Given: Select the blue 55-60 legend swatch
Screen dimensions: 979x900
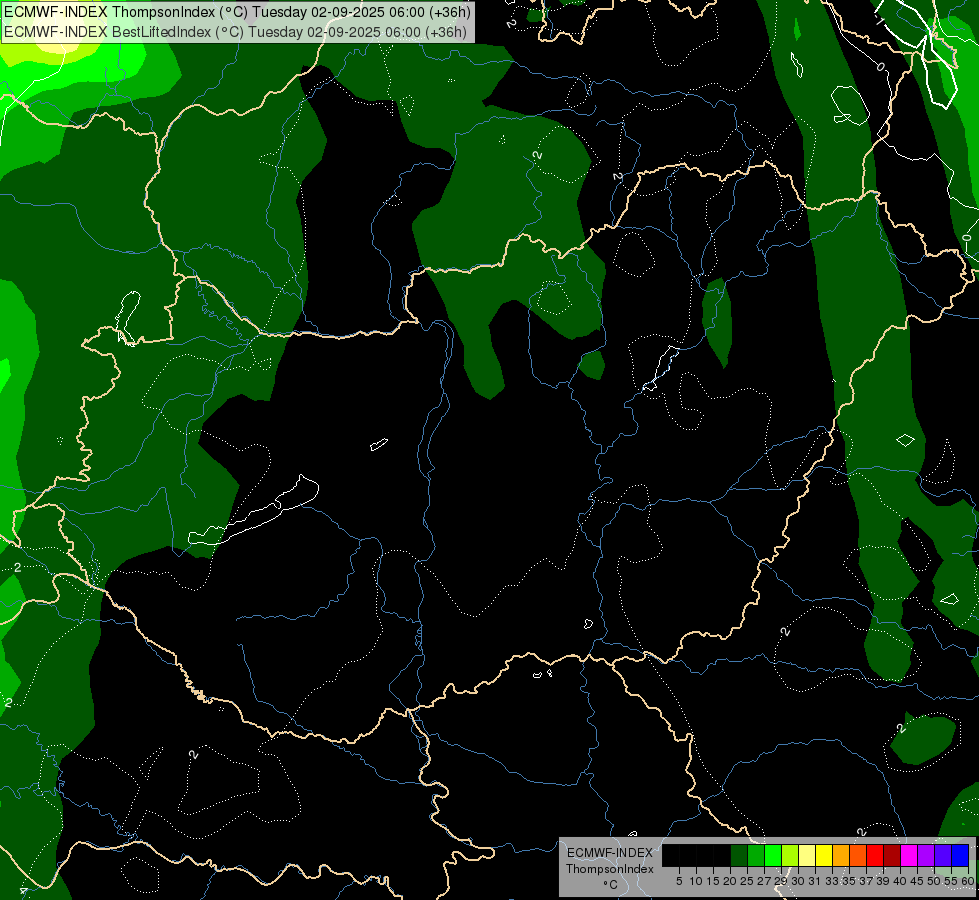Looking at the screenshot, I should pos(960,855).
